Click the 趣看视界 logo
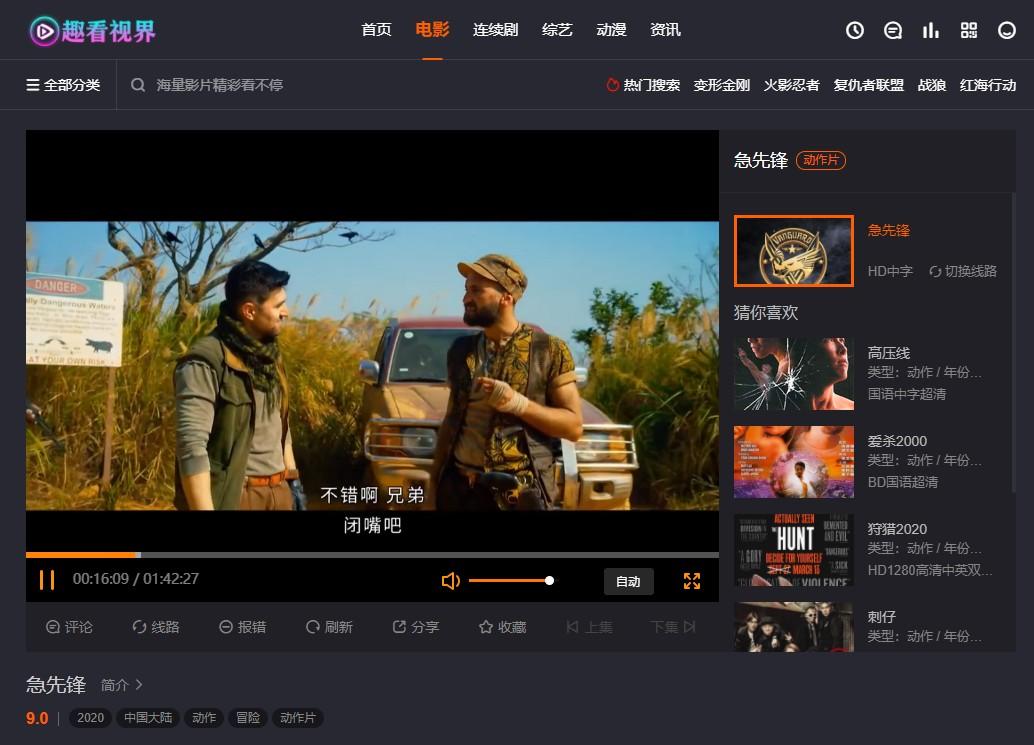The image size is (1034, 745). coord(92,31)
